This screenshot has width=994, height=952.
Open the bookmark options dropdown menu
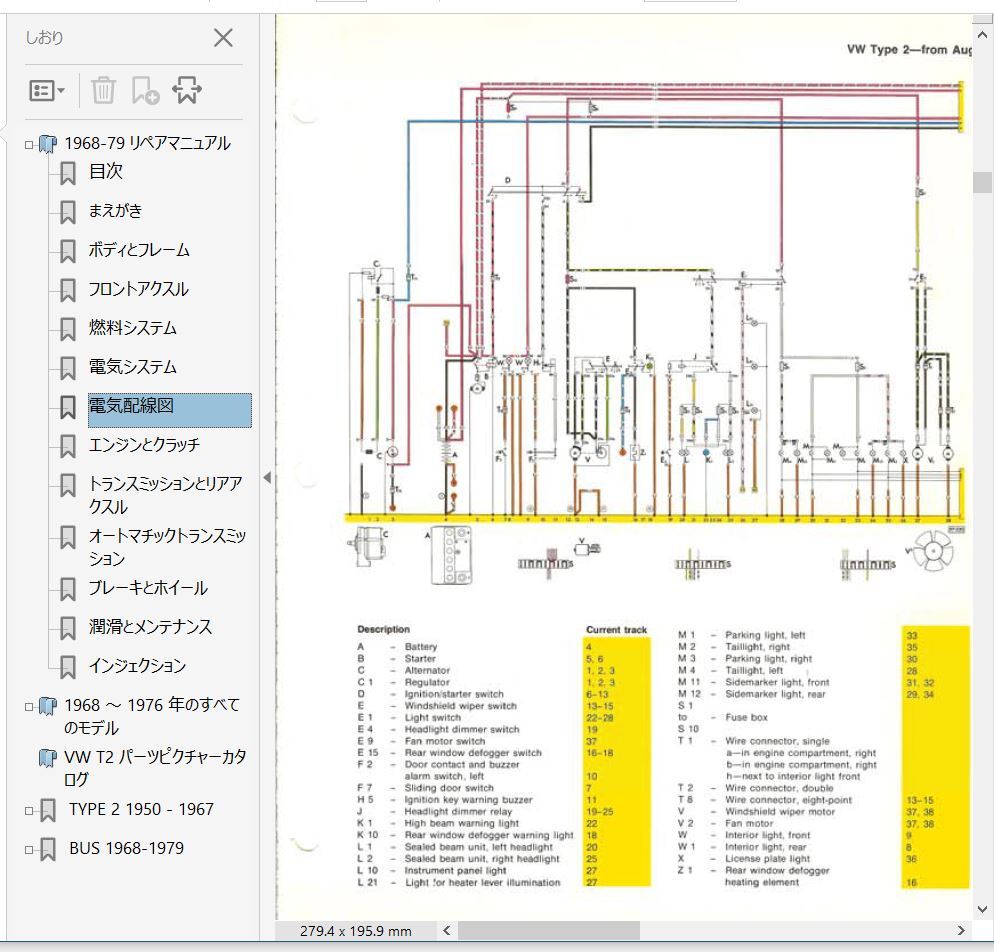pos(47,91)
